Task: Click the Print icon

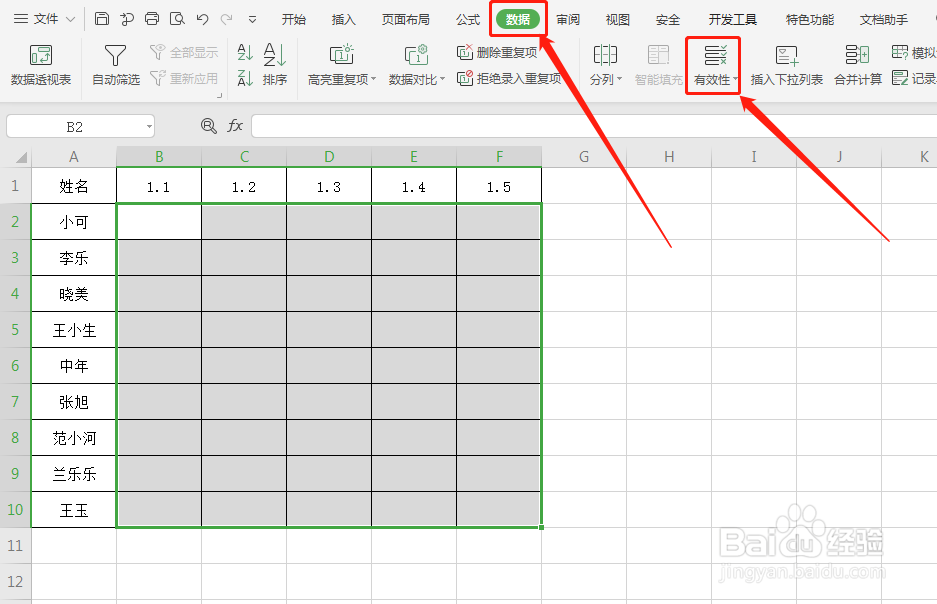Action: [x=152, y=19]
